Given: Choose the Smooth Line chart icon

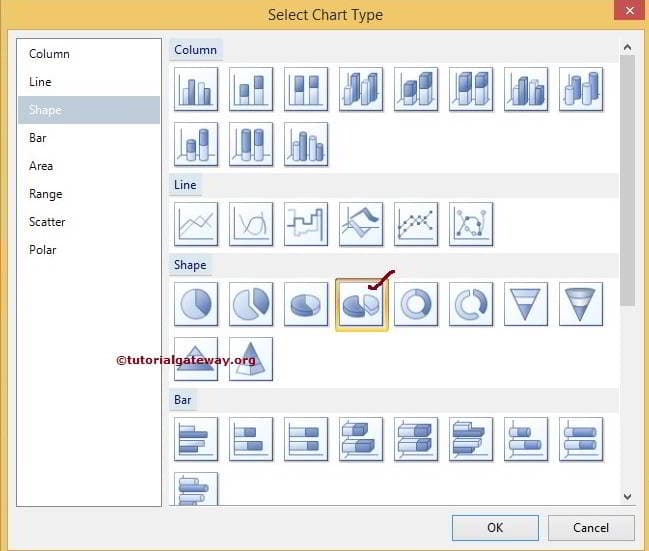Looking at the screenshot, I should pos(251,224).
